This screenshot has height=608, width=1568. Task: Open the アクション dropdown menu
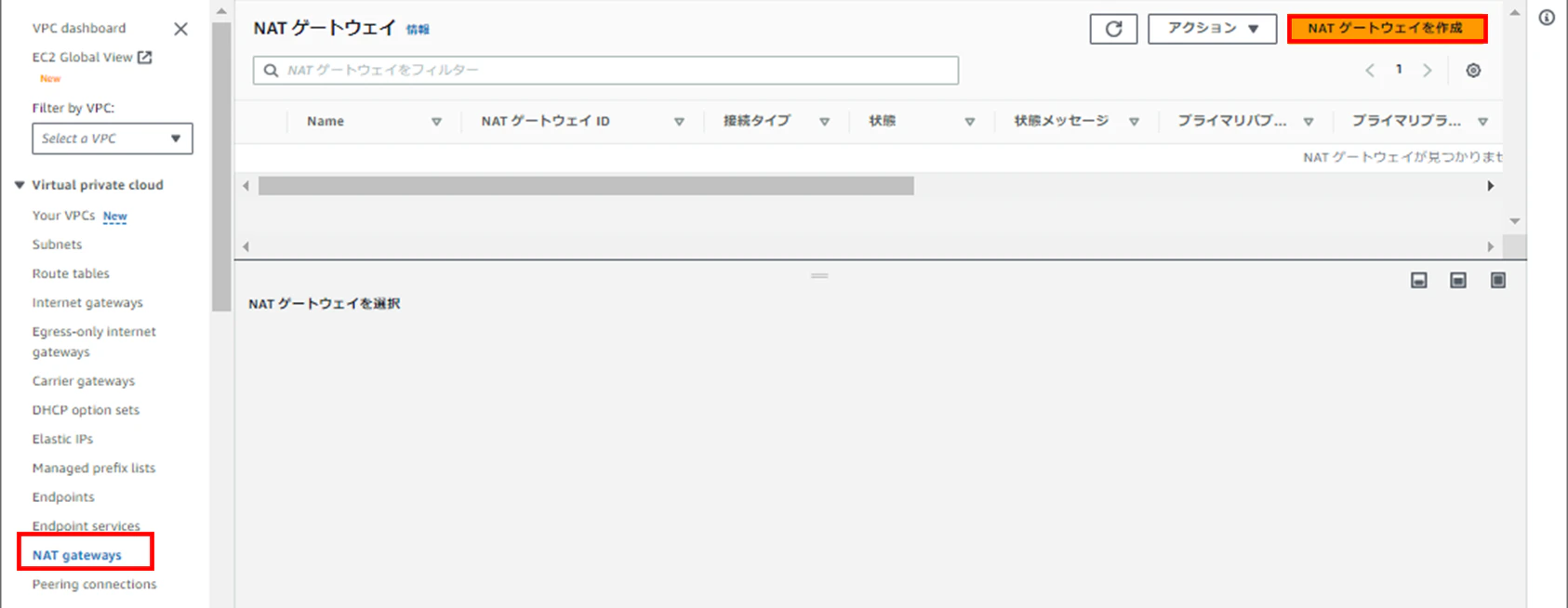pos(1212,29)
